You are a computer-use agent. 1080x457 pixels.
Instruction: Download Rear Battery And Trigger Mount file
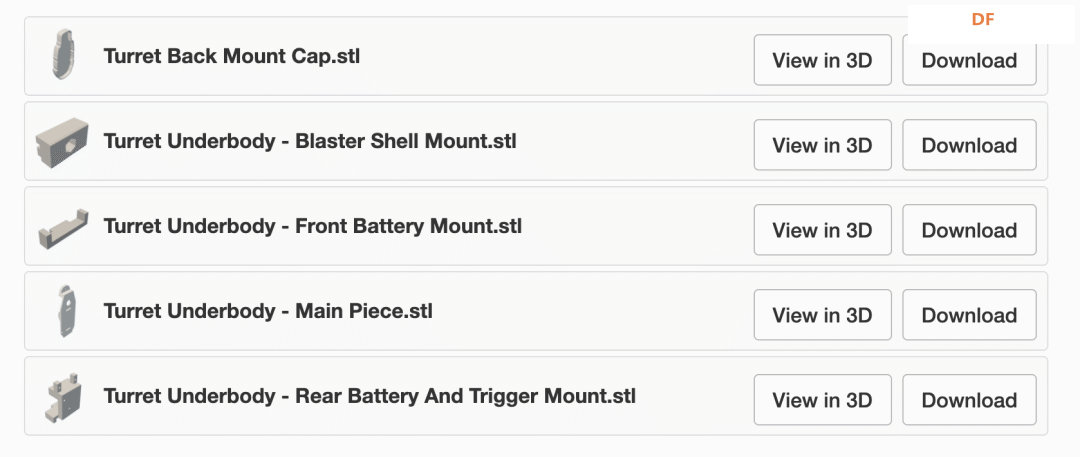[969, 400]
